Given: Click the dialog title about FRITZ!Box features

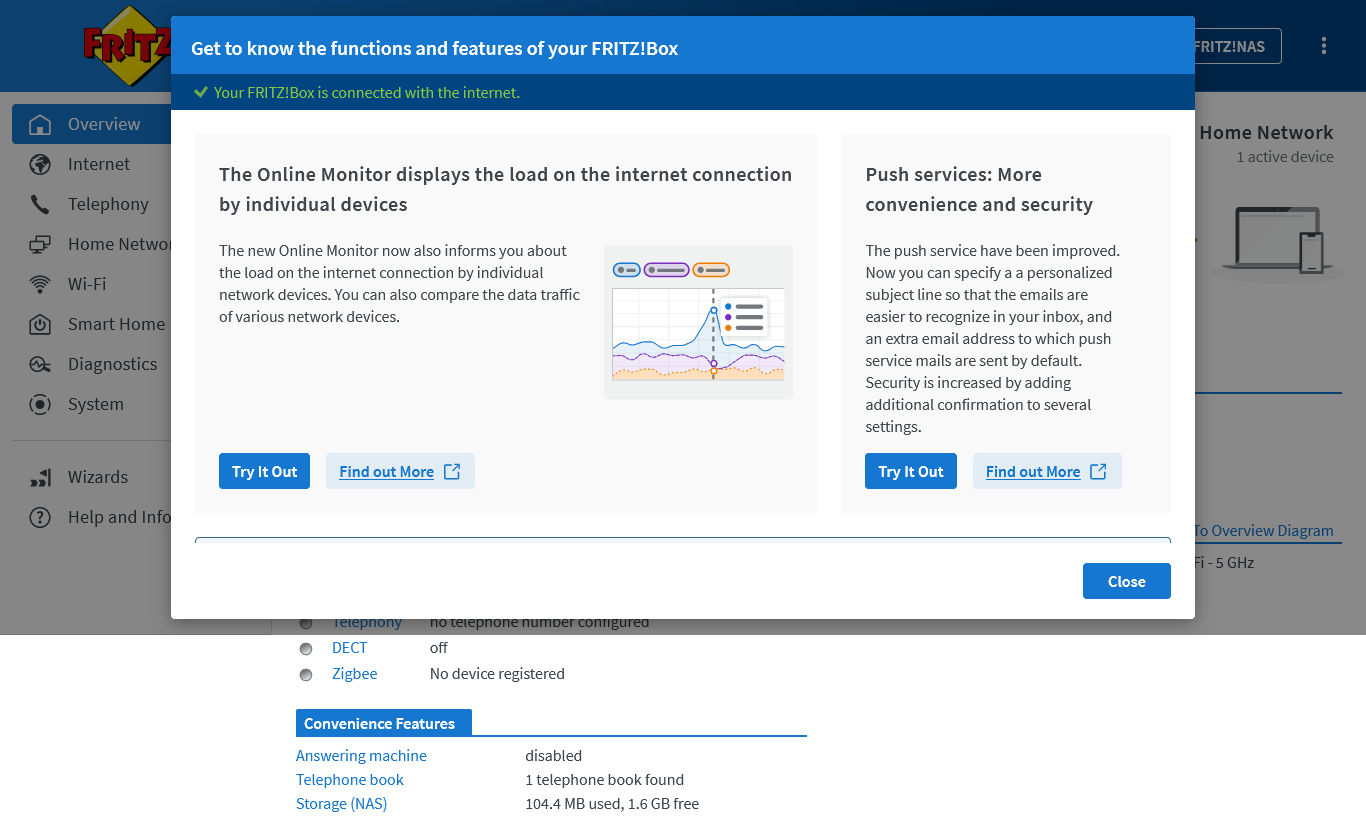Looking at the screenshot, I should point(435,48).
